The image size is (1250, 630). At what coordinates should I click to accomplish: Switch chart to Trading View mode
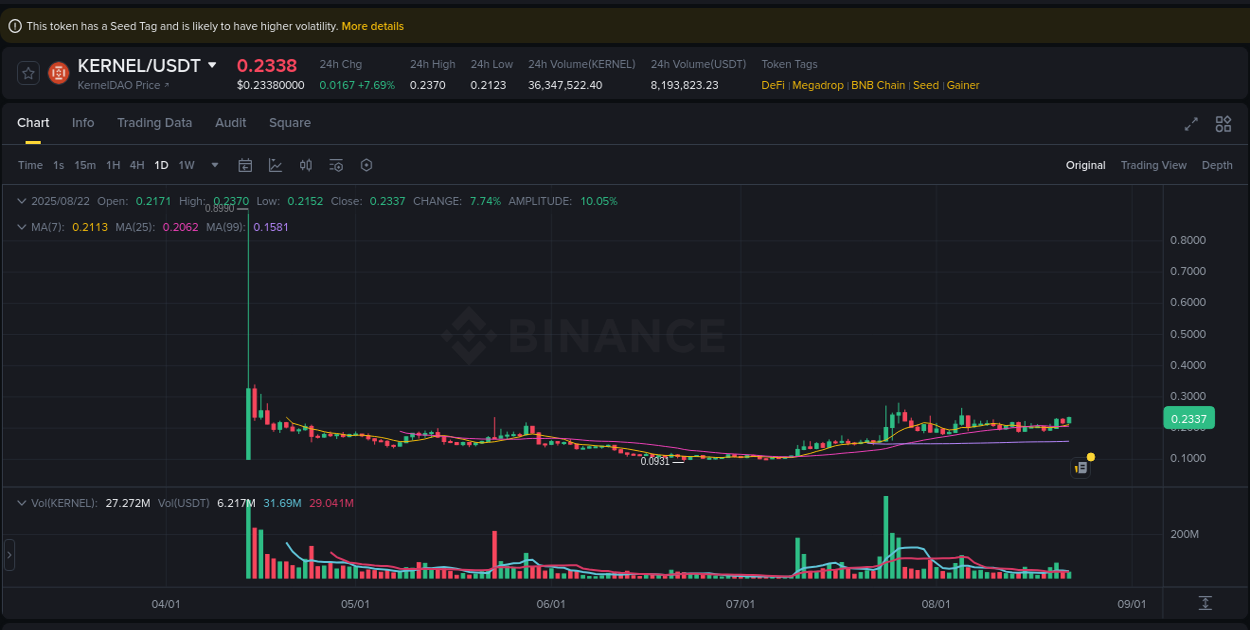pyautogui.click(x=1154, y=165)
